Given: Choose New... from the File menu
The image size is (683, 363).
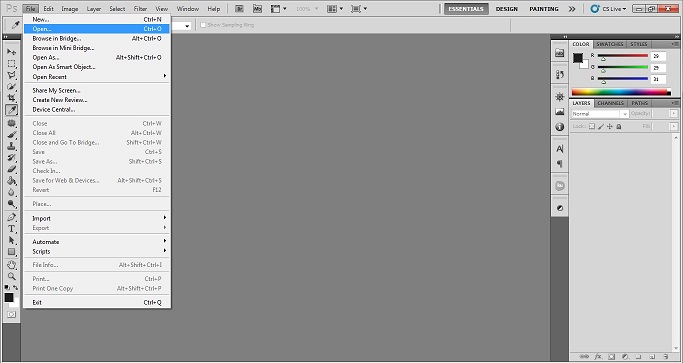Looking at the screenshot, I should tap(97, 19).
